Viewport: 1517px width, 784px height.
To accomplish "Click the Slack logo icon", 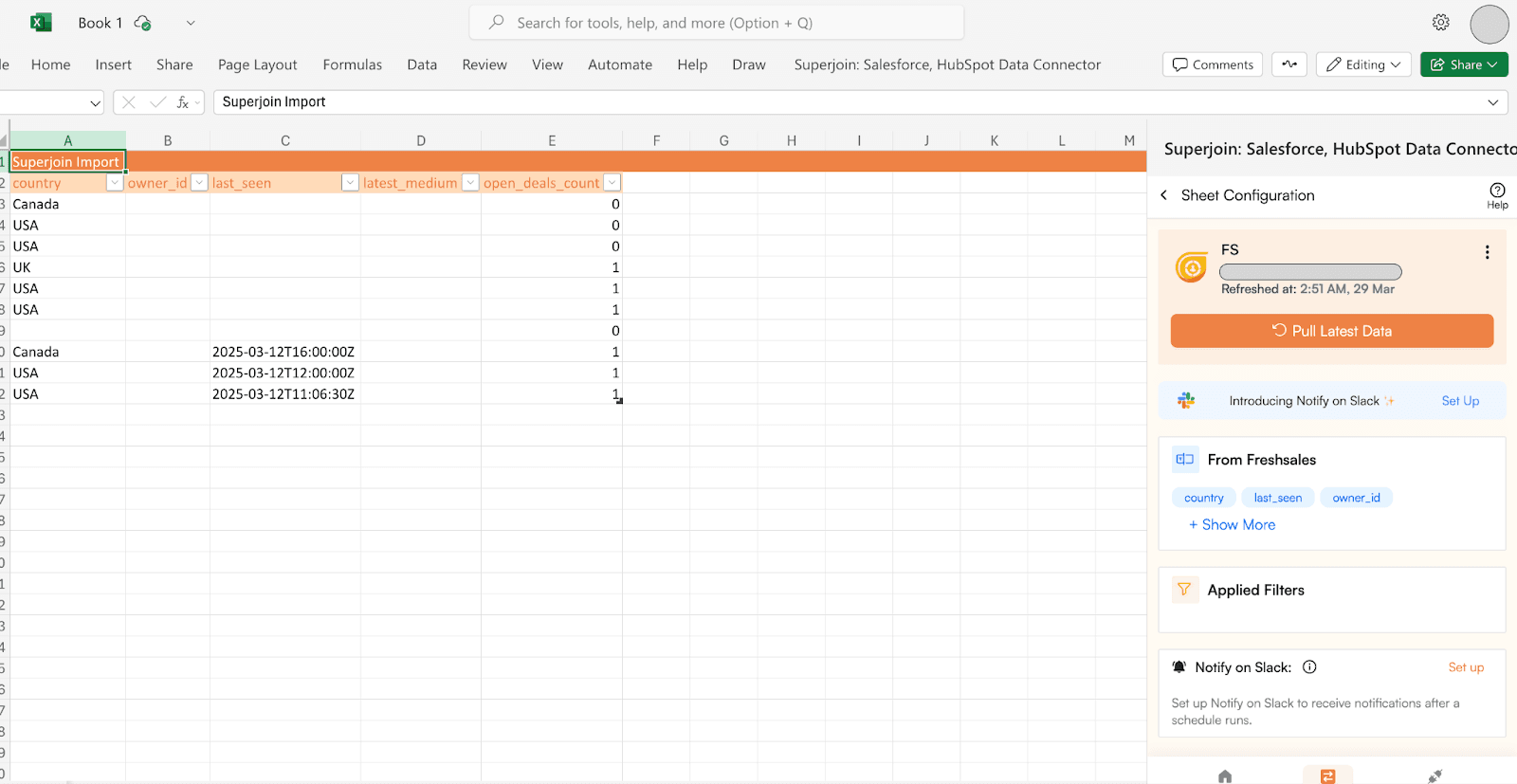I will coord(1186,401).
